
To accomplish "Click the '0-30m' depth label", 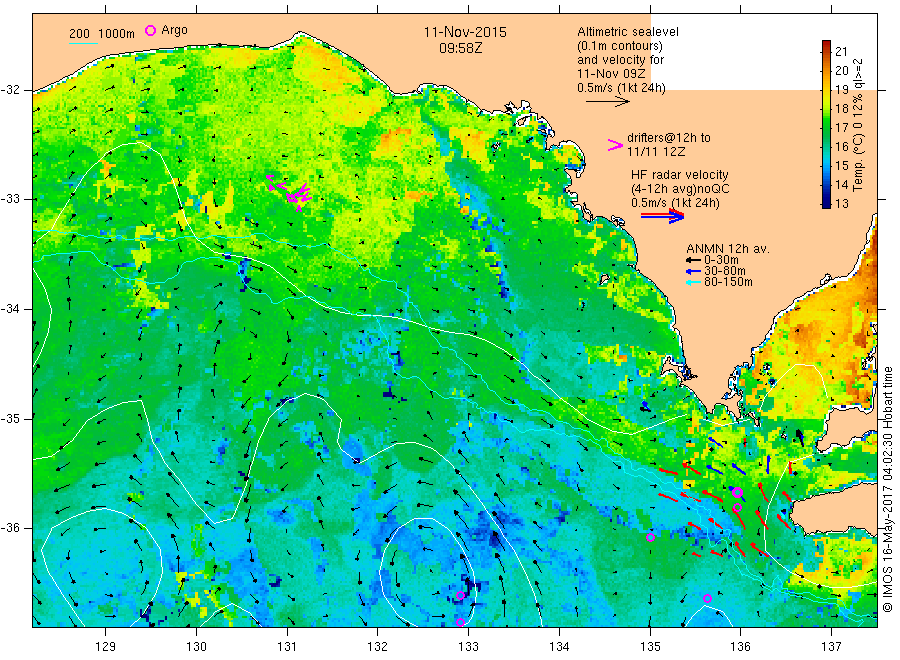I will click(x=721, y=260).
